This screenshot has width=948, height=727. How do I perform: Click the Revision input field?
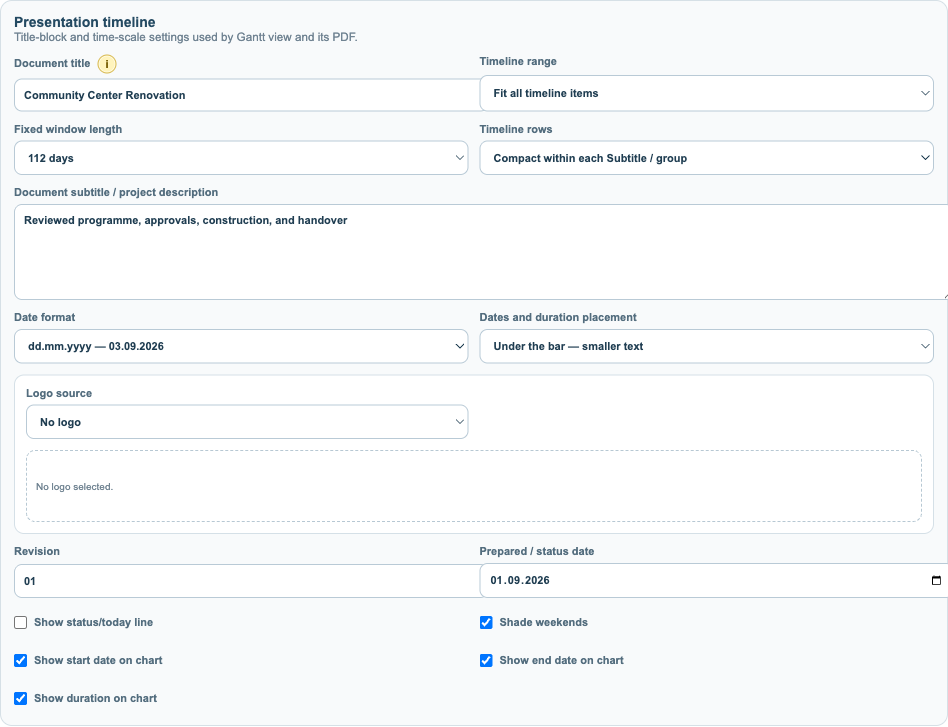click(x=247, y=581)
